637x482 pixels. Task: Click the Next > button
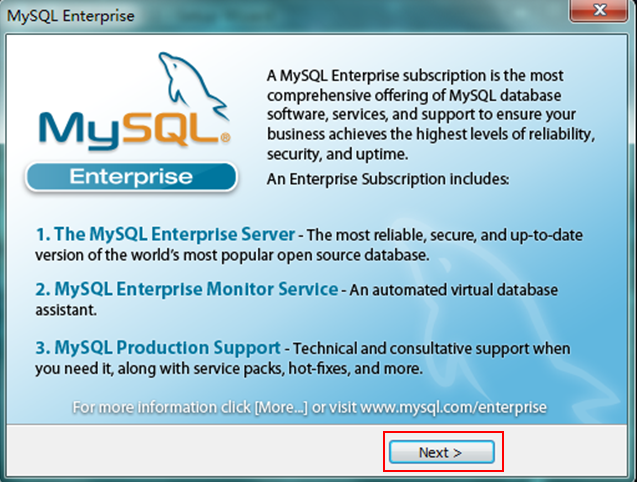442,452
